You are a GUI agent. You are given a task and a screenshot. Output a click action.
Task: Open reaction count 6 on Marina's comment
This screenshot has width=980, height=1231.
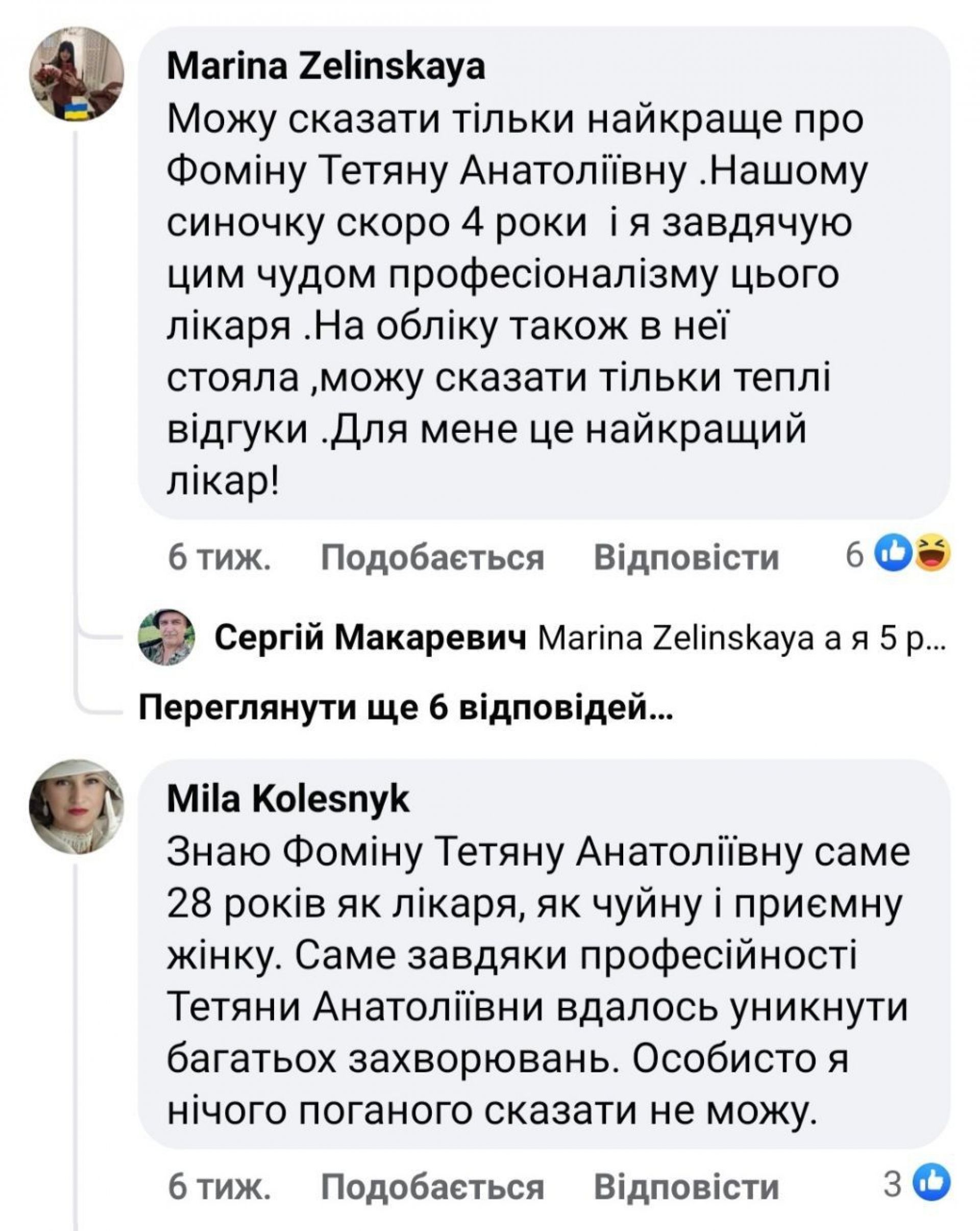click(x=854, y=555)
